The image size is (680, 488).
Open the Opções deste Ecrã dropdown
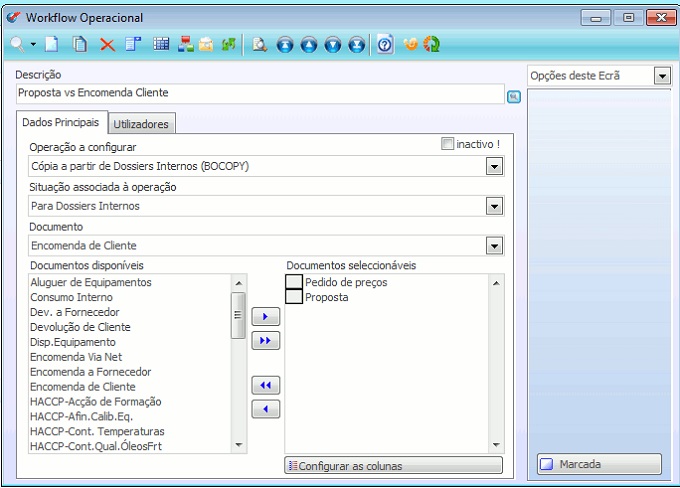coord(662,76)
